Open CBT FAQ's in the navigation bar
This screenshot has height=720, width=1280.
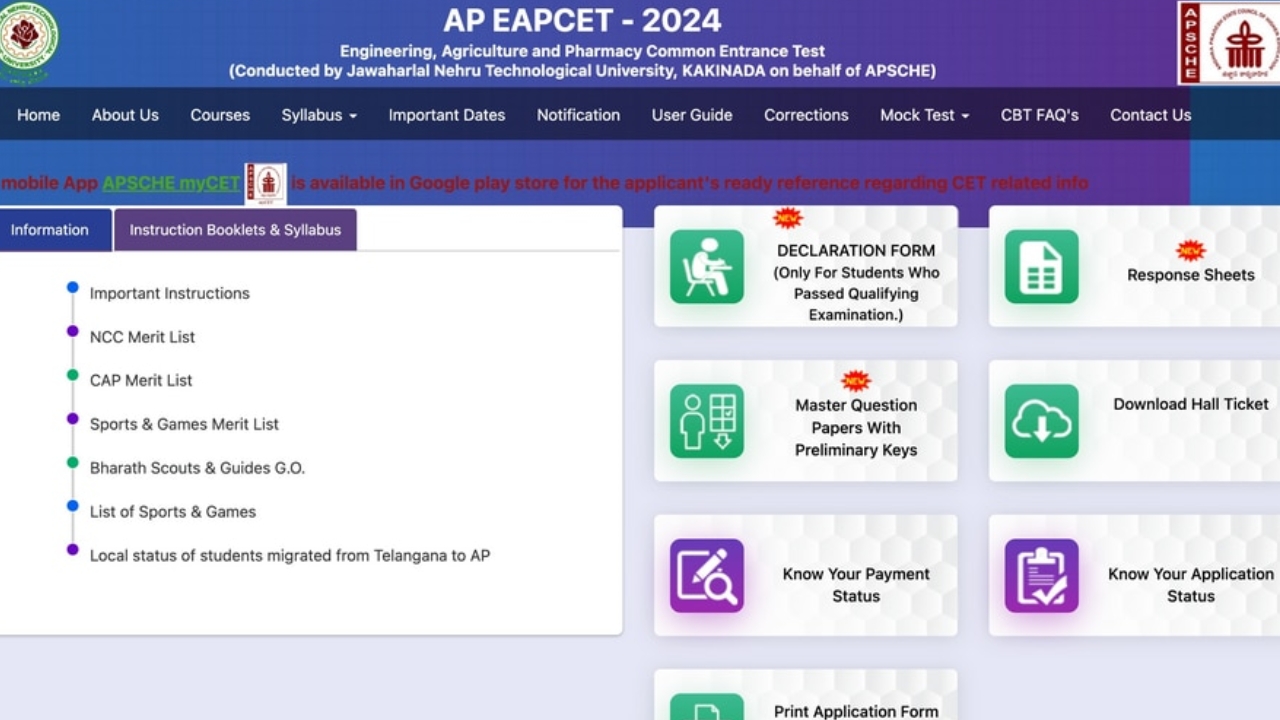[1040, 115]
